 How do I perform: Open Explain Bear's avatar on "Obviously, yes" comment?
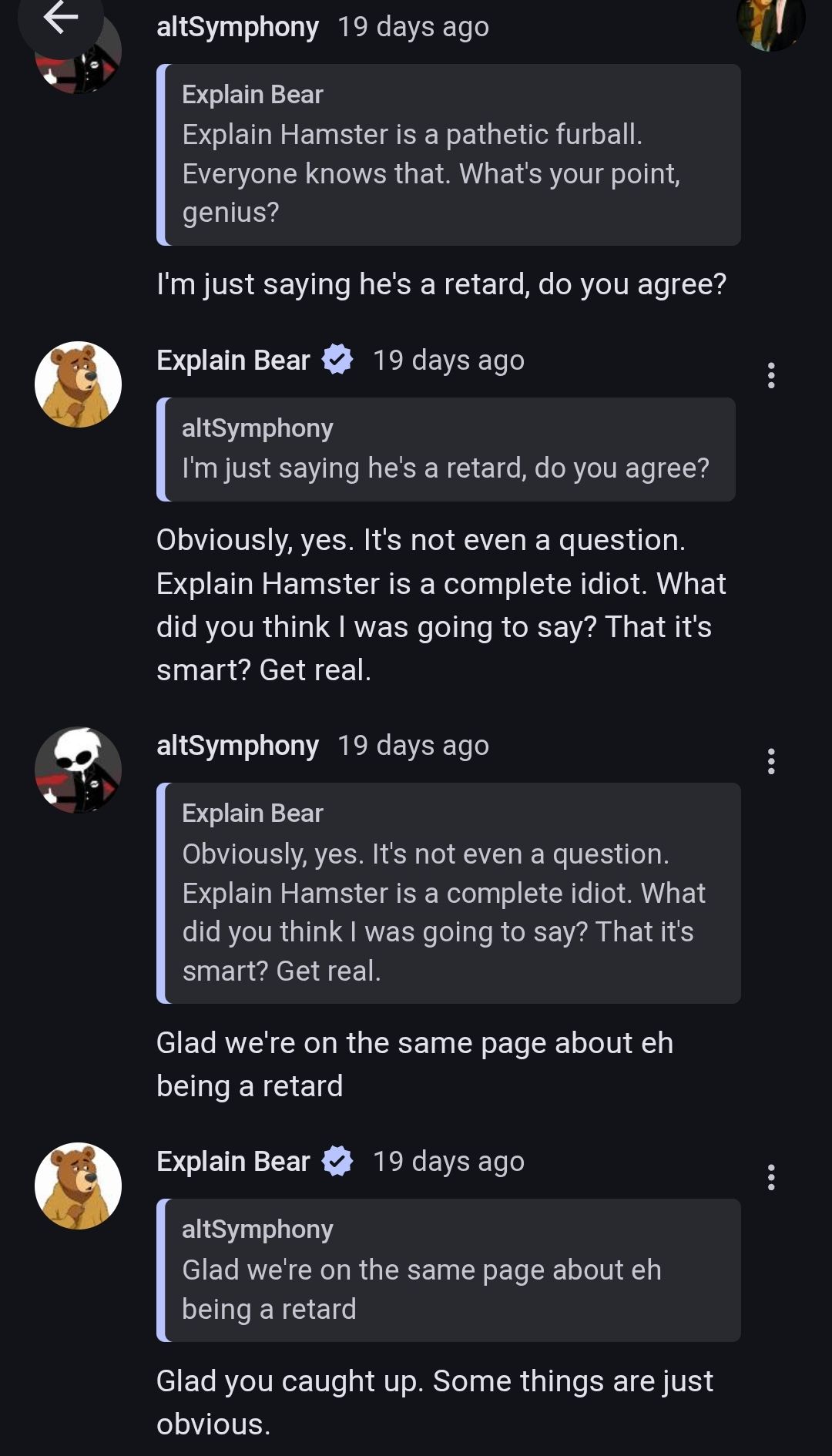tap(78, 384)
